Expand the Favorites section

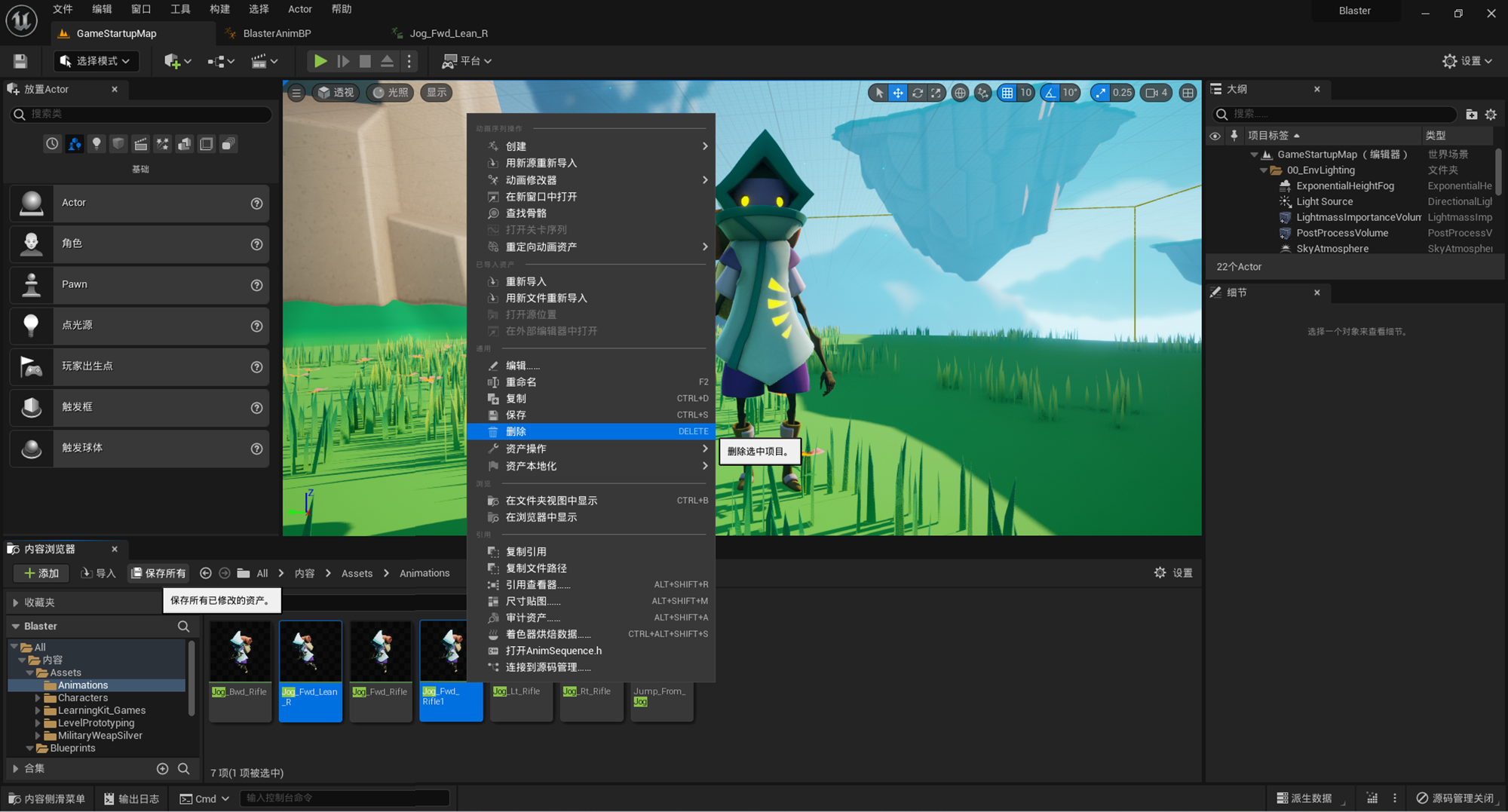15,602
